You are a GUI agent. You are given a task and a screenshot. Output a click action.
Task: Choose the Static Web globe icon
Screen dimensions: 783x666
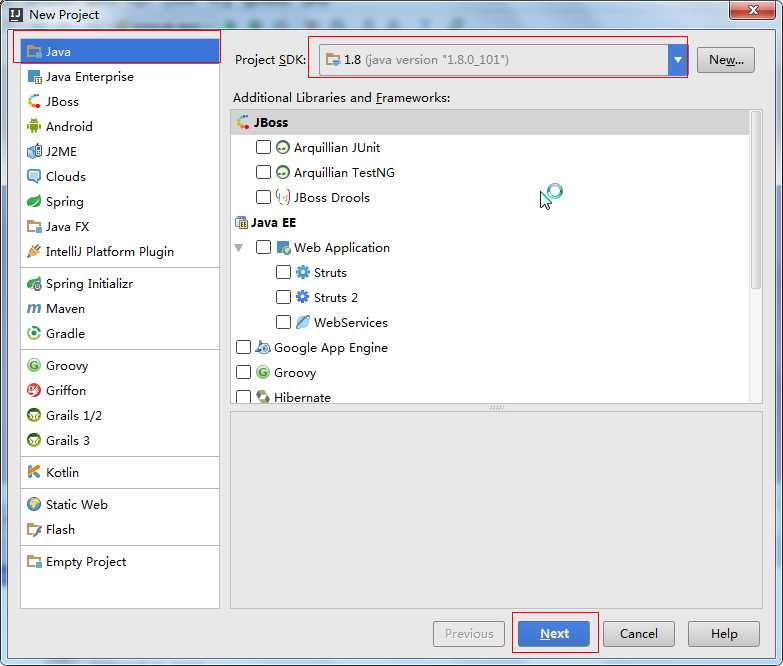[34, 504]
